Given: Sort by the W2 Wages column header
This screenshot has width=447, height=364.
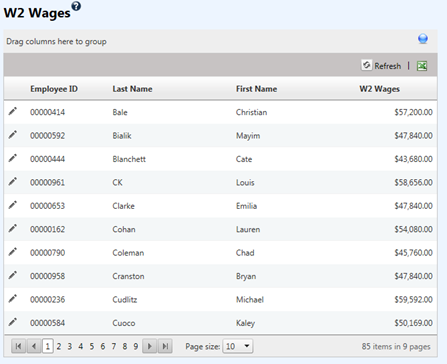Looking at the screenshot, I should 379,89.
